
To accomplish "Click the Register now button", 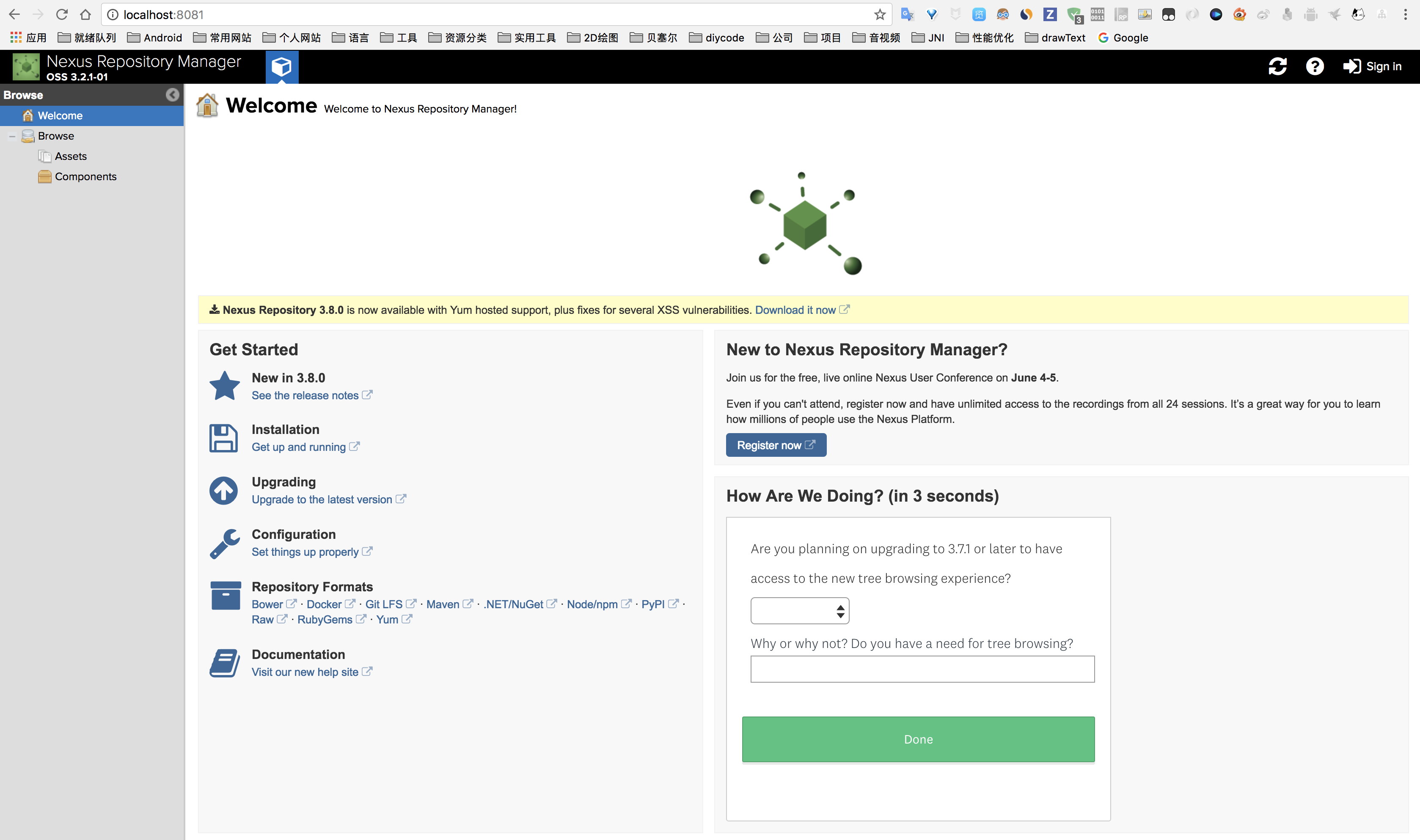I will (776, 445).
